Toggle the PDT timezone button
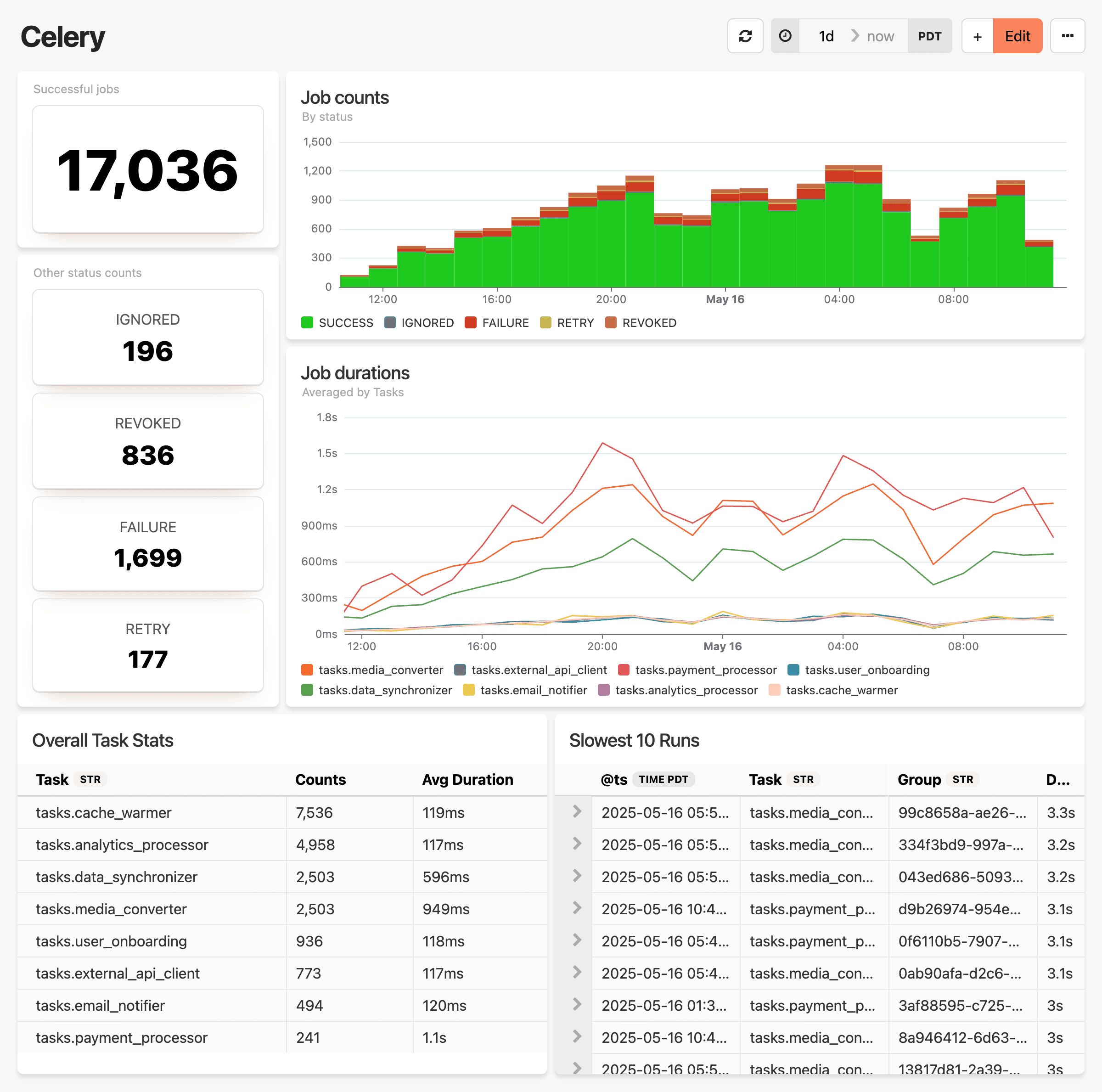The height and width of the screenshot is (1092, 1102). pos(929,36)
